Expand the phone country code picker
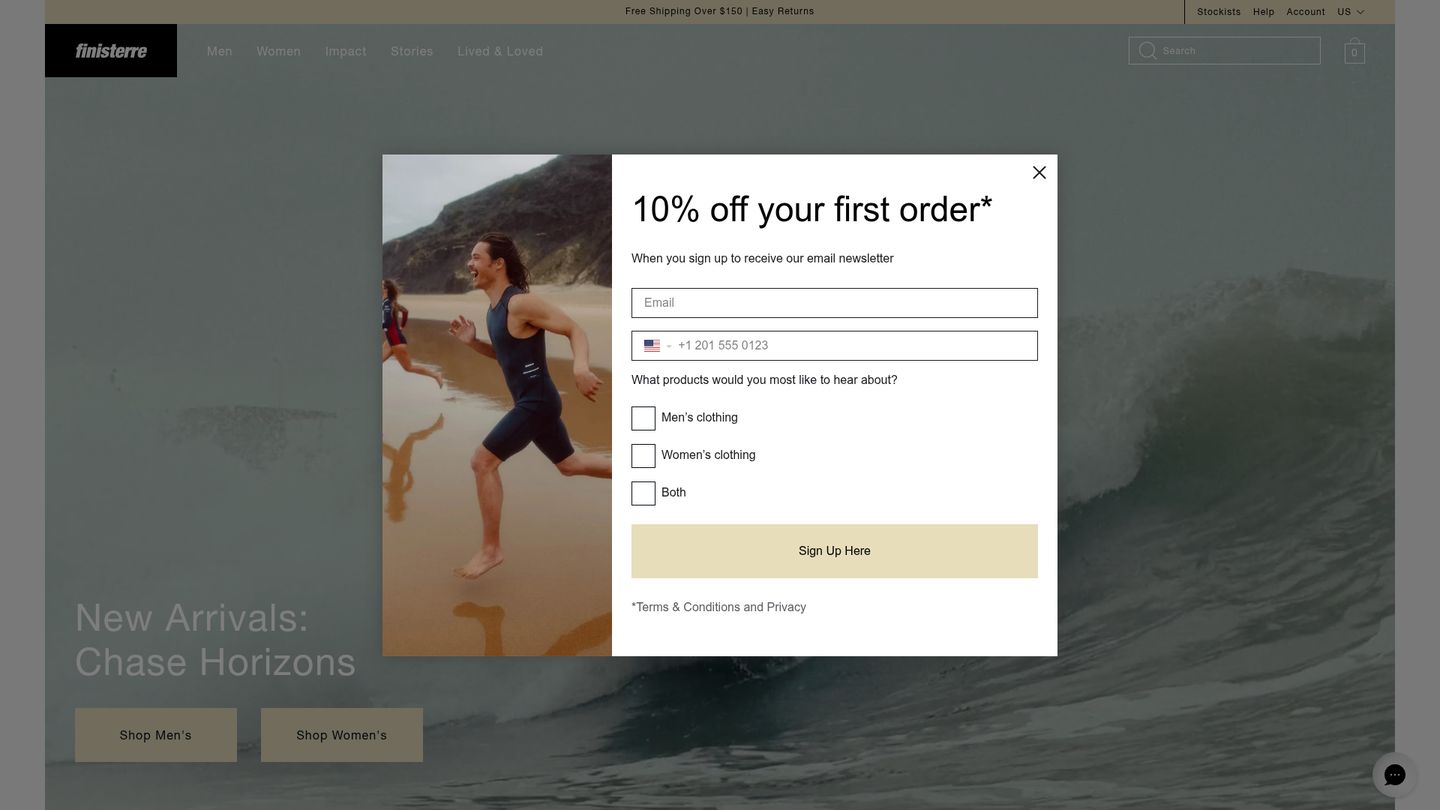 tap(667, 345)
